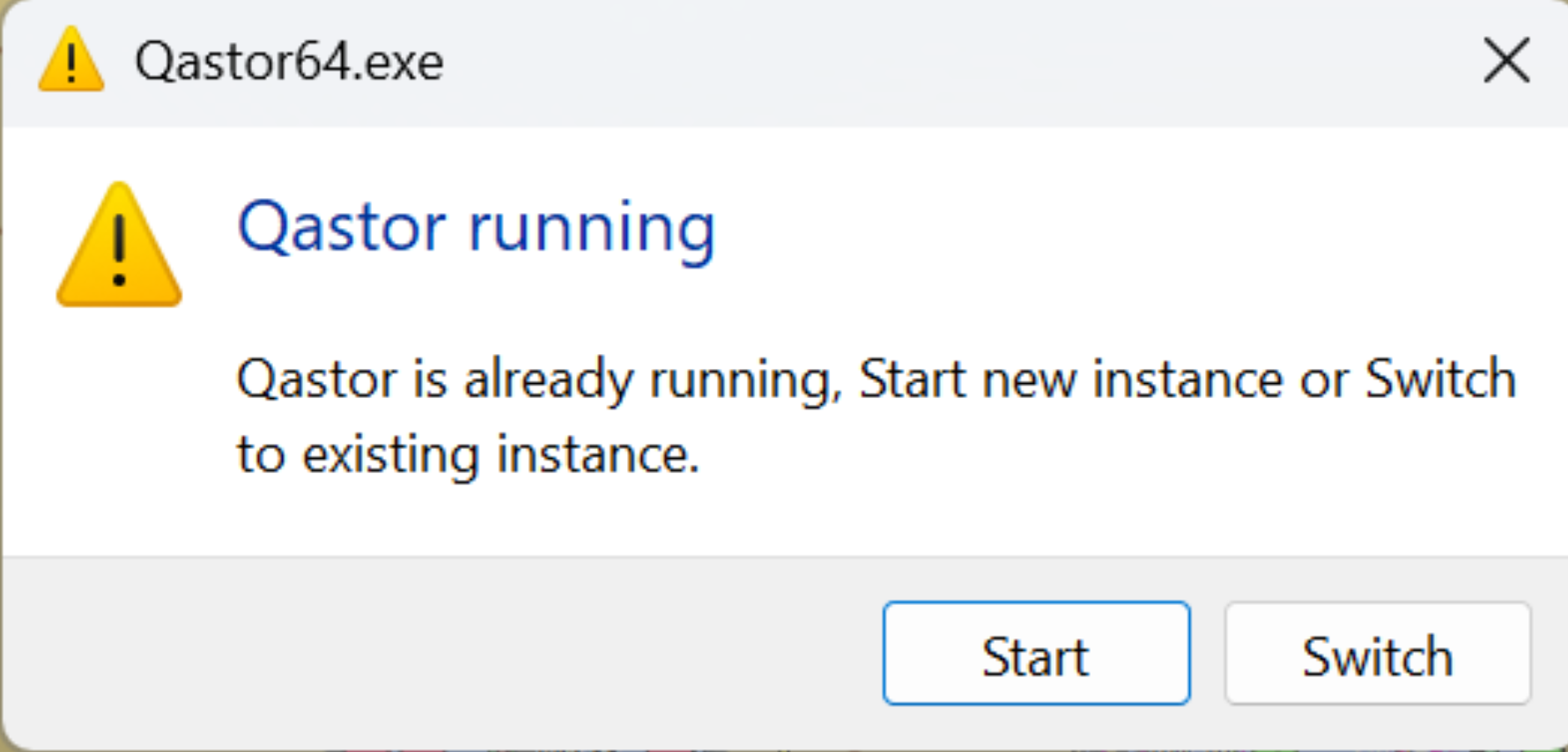1568x752 pixels.
Task: Click the words "Start new instance" in message
Action: [1069, 380]
